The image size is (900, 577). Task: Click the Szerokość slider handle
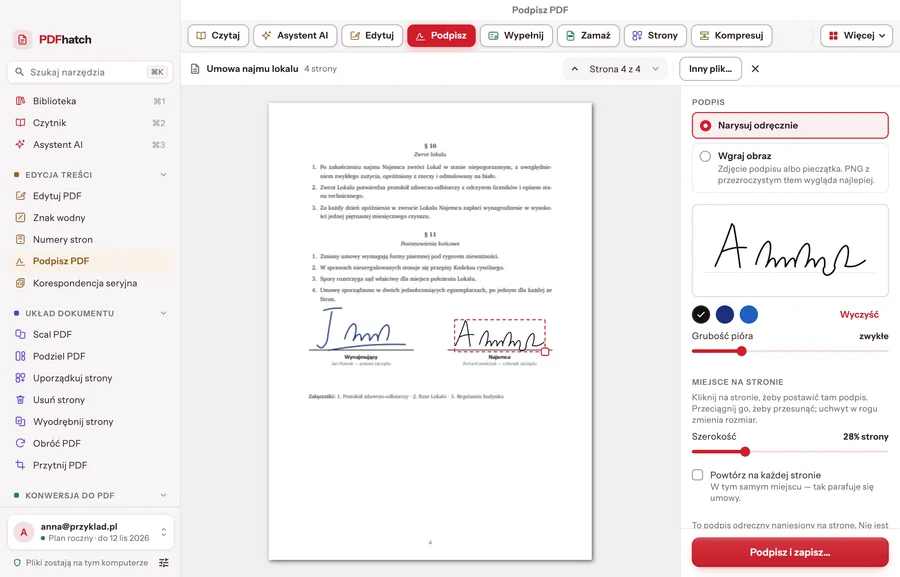(745, 452)
